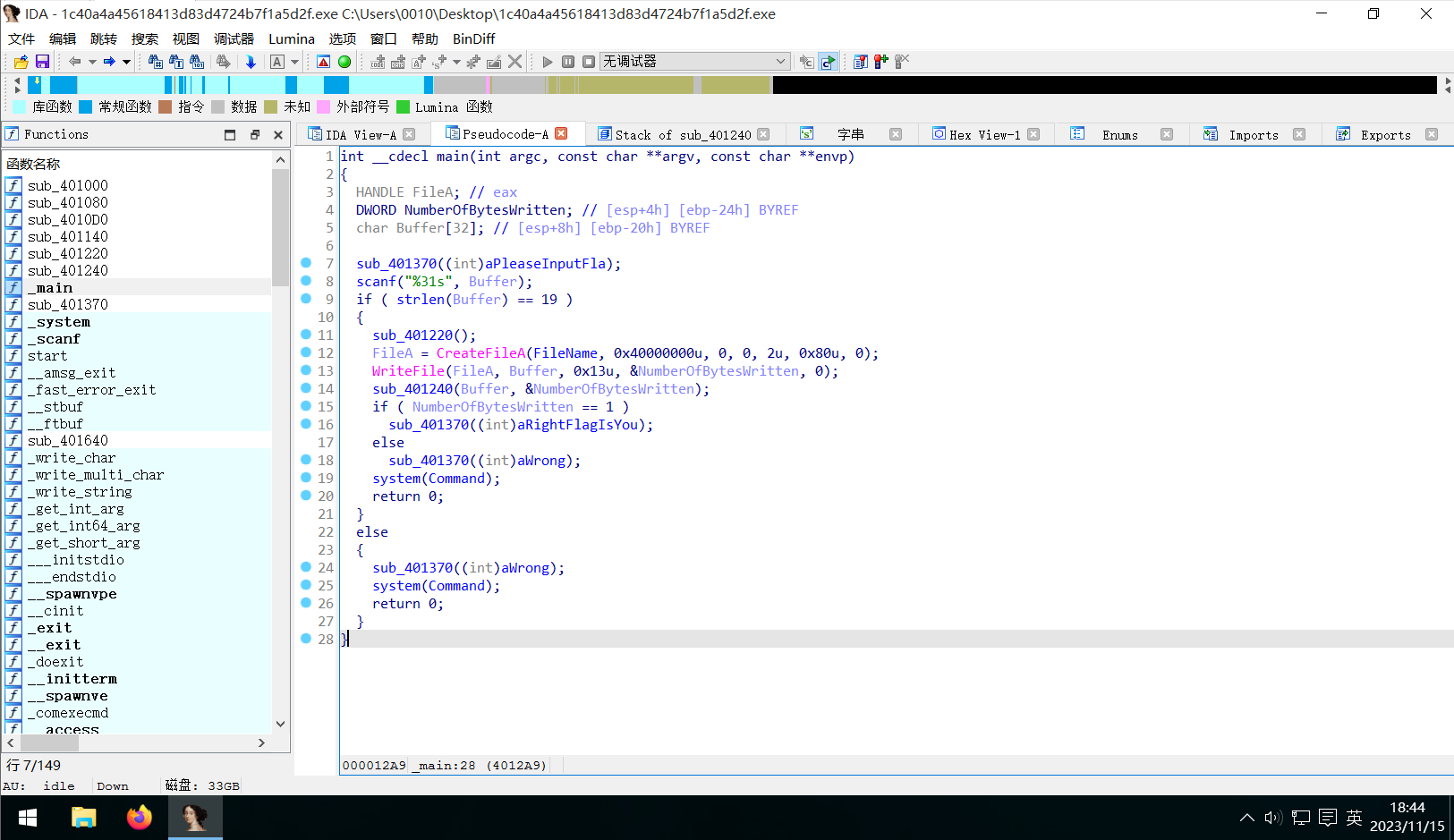Toggle breakpoint dot on line 13
The image size is (1454, 840).
point(306,370)
